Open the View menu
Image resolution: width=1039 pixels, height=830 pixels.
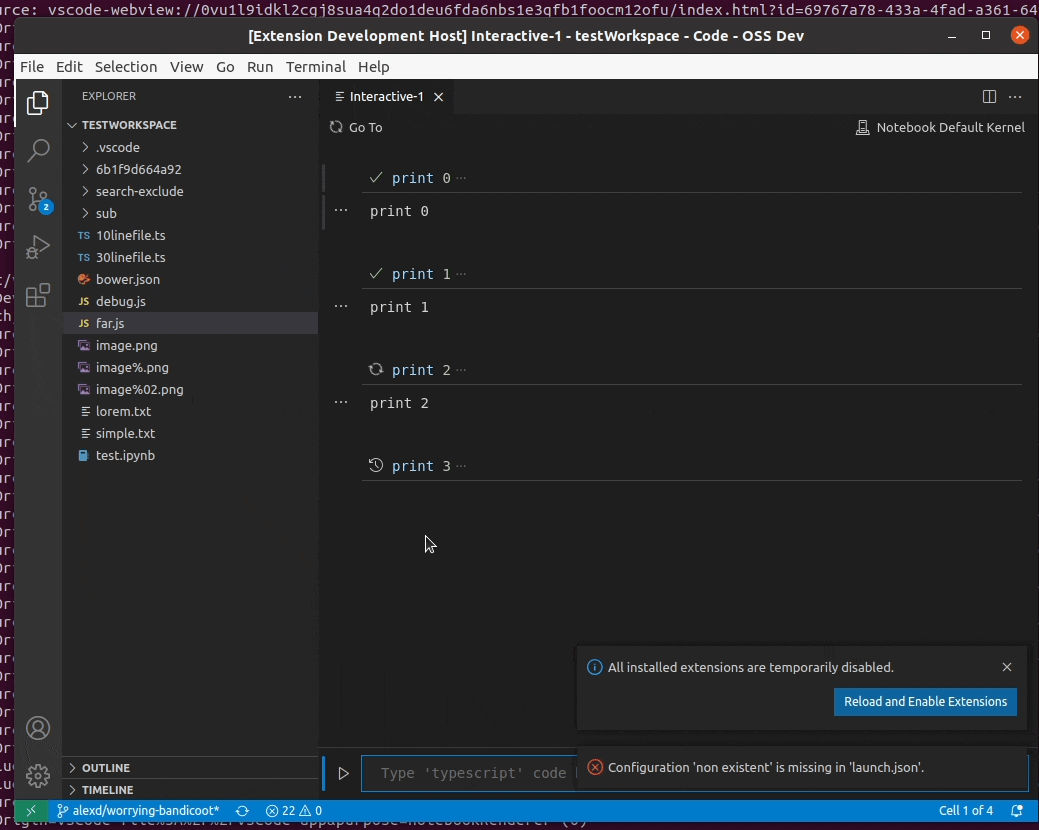[186, 67]
